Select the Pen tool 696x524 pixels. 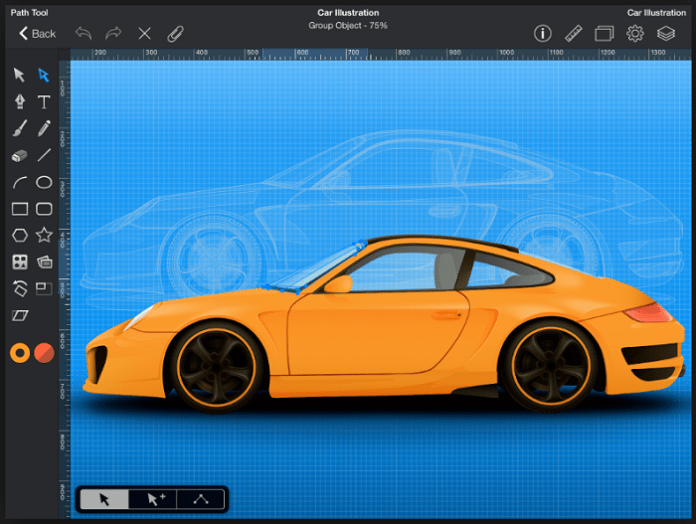(19, 102)
